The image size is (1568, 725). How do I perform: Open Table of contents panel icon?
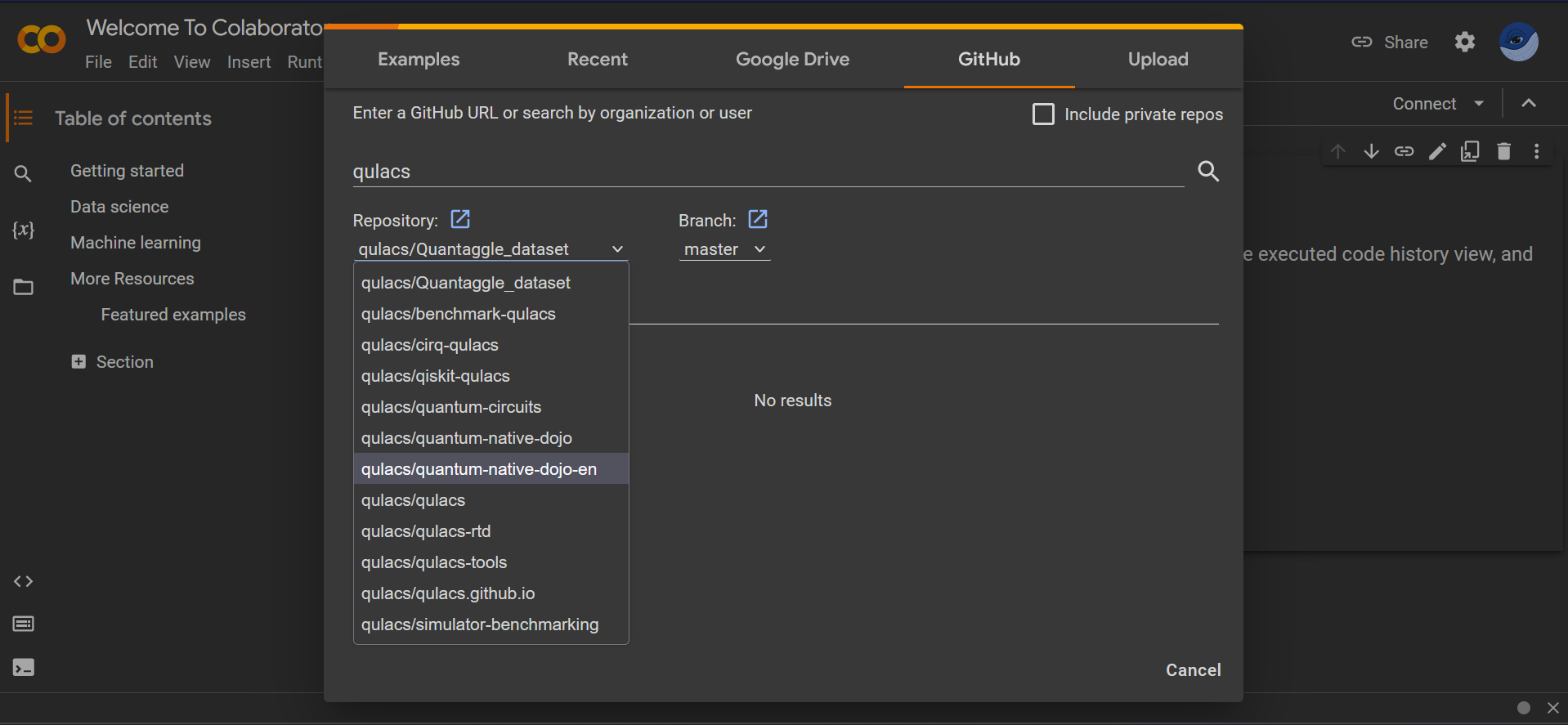24,119
